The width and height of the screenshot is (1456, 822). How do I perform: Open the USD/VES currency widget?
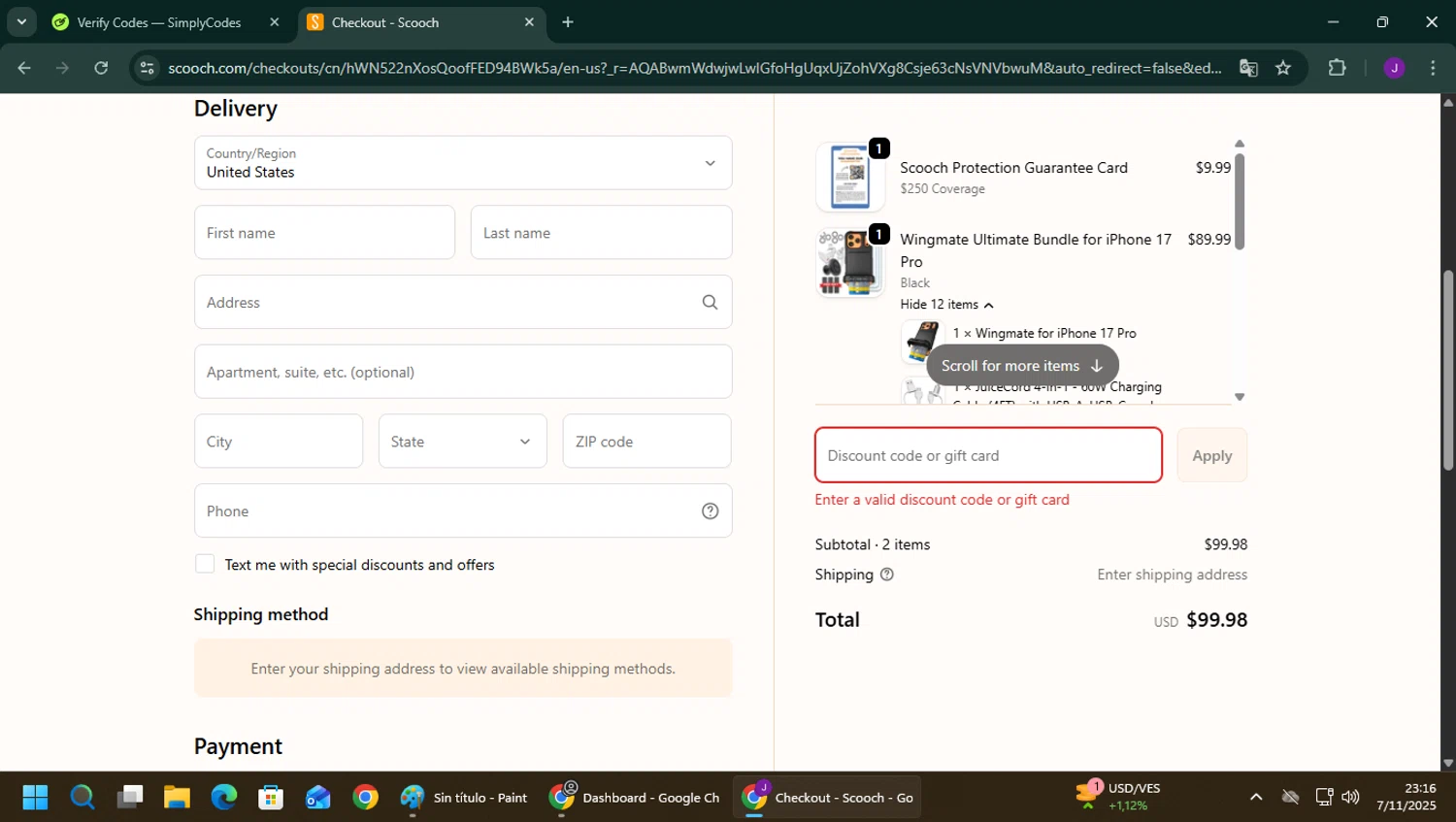click(1118, 797)
